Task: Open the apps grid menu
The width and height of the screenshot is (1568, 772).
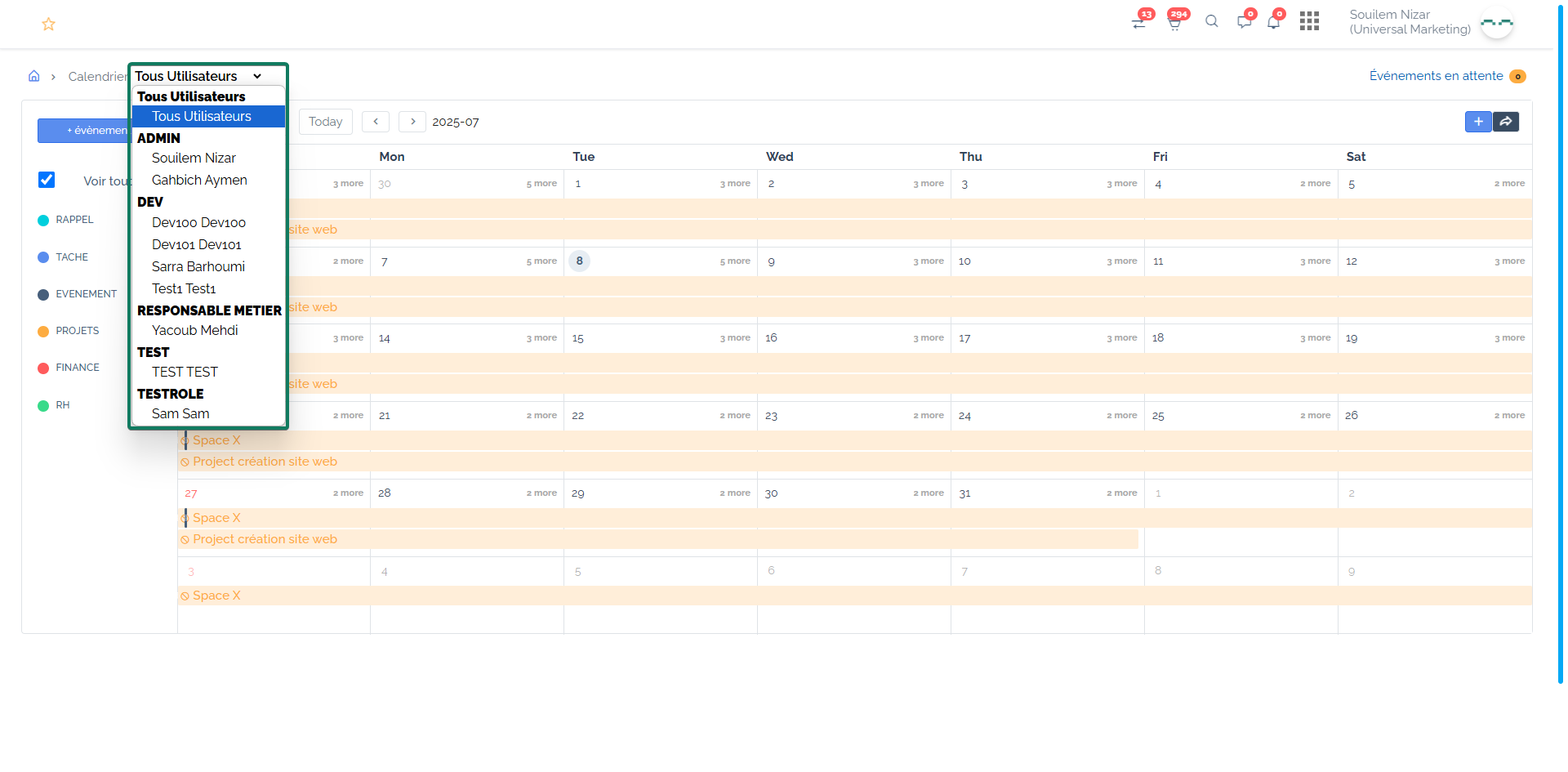Action: click(x=1309, y=21)
